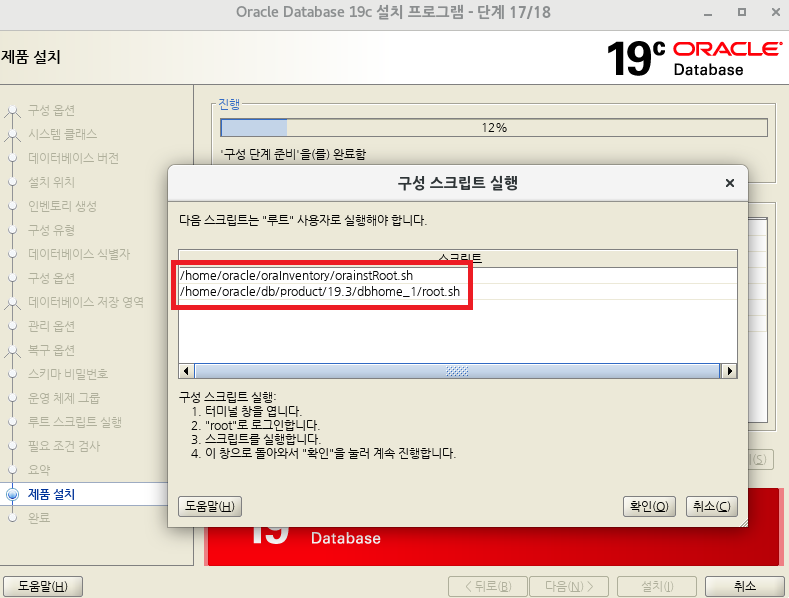Select the orainstRoot.sh script row
This screenshot has height=598, width=789.
click(457, 275)
